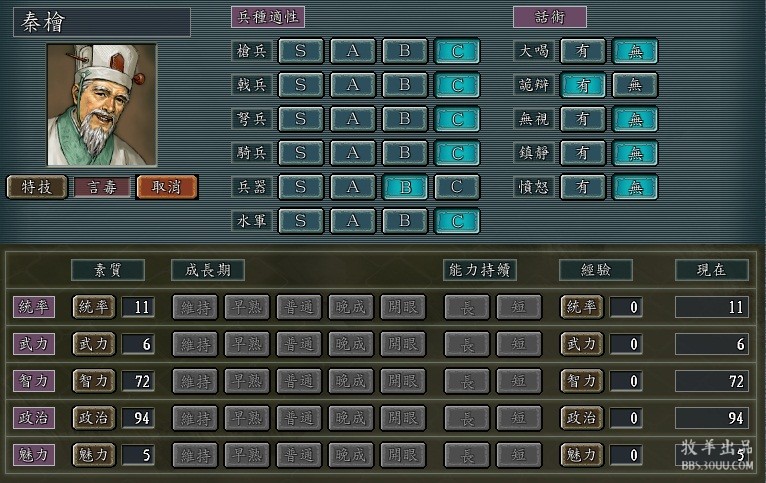Click the 秦檜 name field
Image resolution: width=766 pixels, height=483 pixels.
tap(102, 22)
